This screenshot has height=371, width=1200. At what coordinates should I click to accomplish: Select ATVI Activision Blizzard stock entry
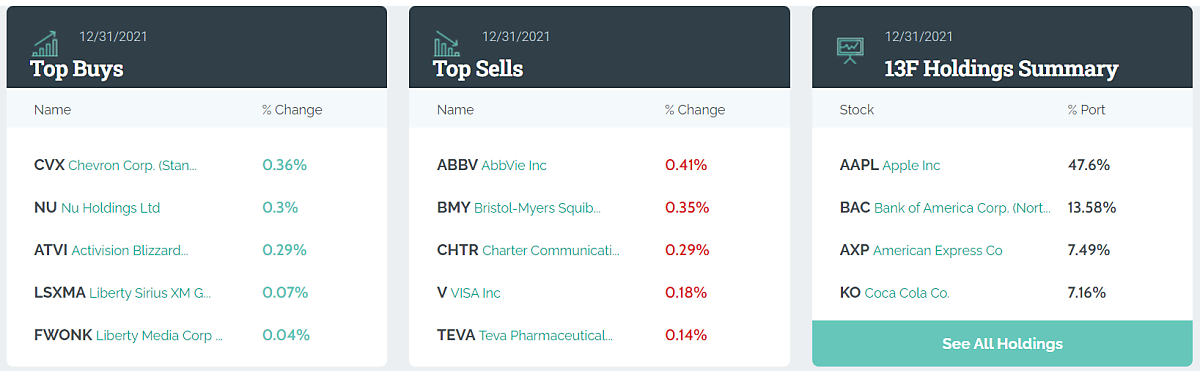(111, 250)
